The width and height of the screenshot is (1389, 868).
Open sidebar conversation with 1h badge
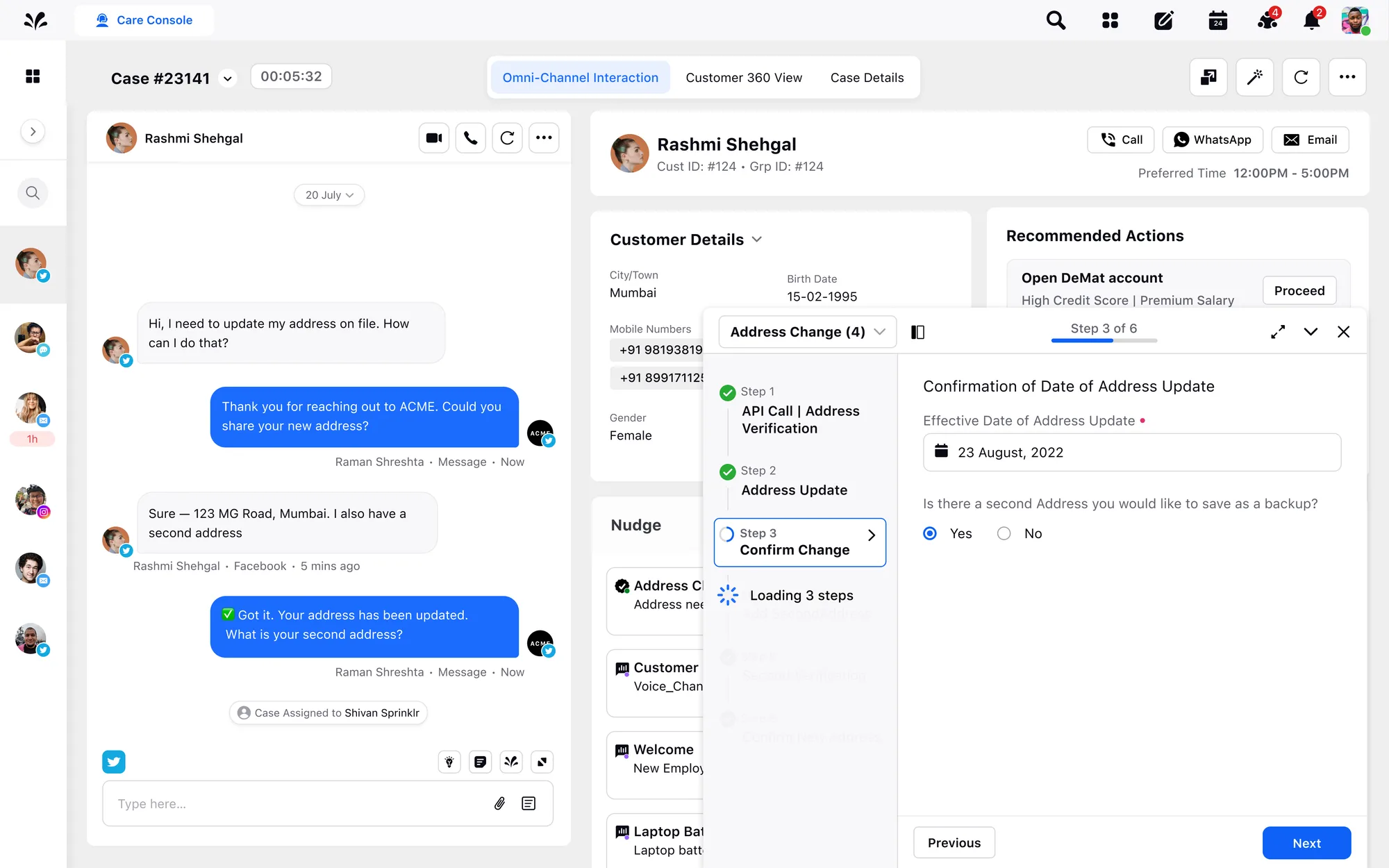tap(32, 418)
